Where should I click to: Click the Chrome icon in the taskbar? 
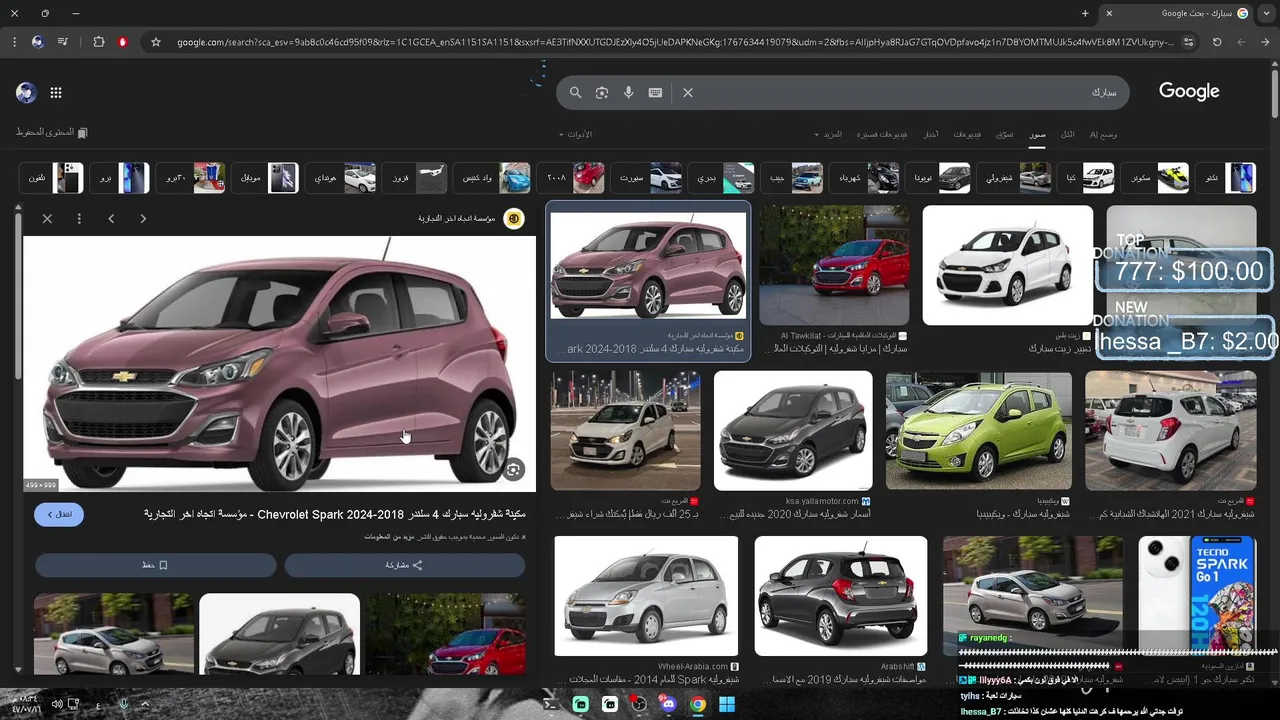698,704
